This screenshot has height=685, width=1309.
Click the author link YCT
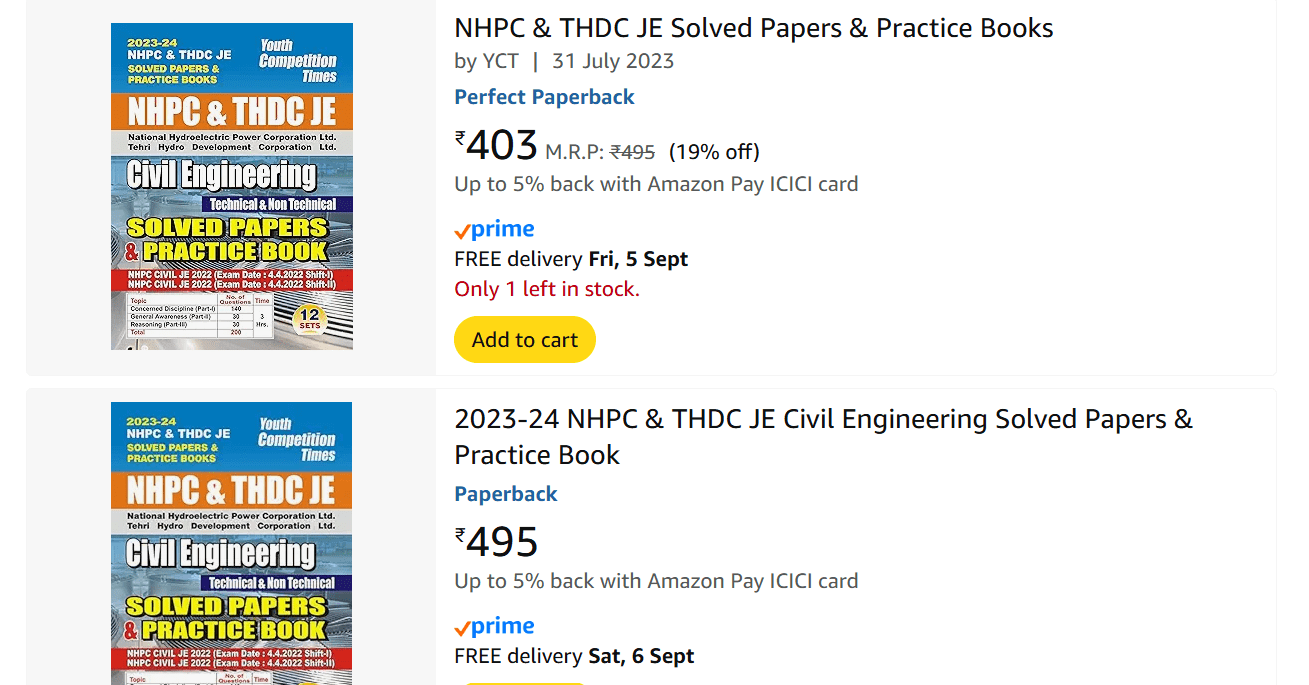point(503,61)
